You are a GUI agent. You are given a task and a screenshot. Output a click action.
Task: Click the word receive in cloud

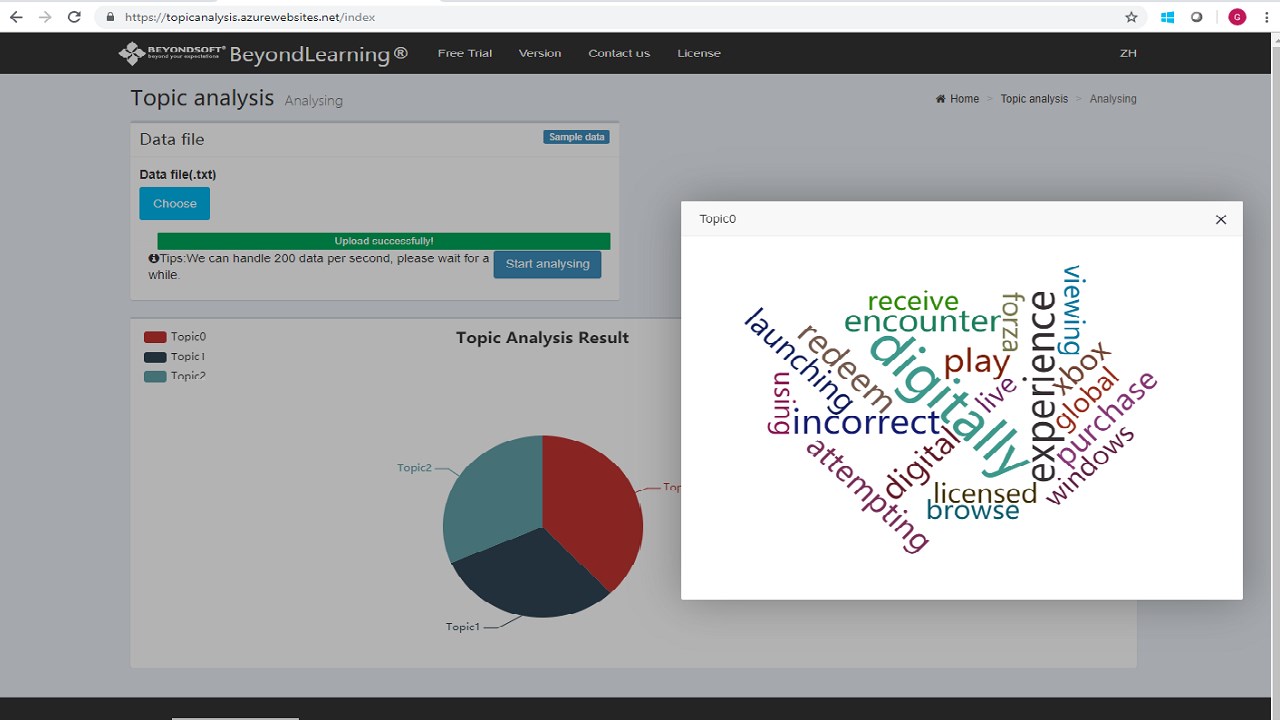tap(913, 301)
